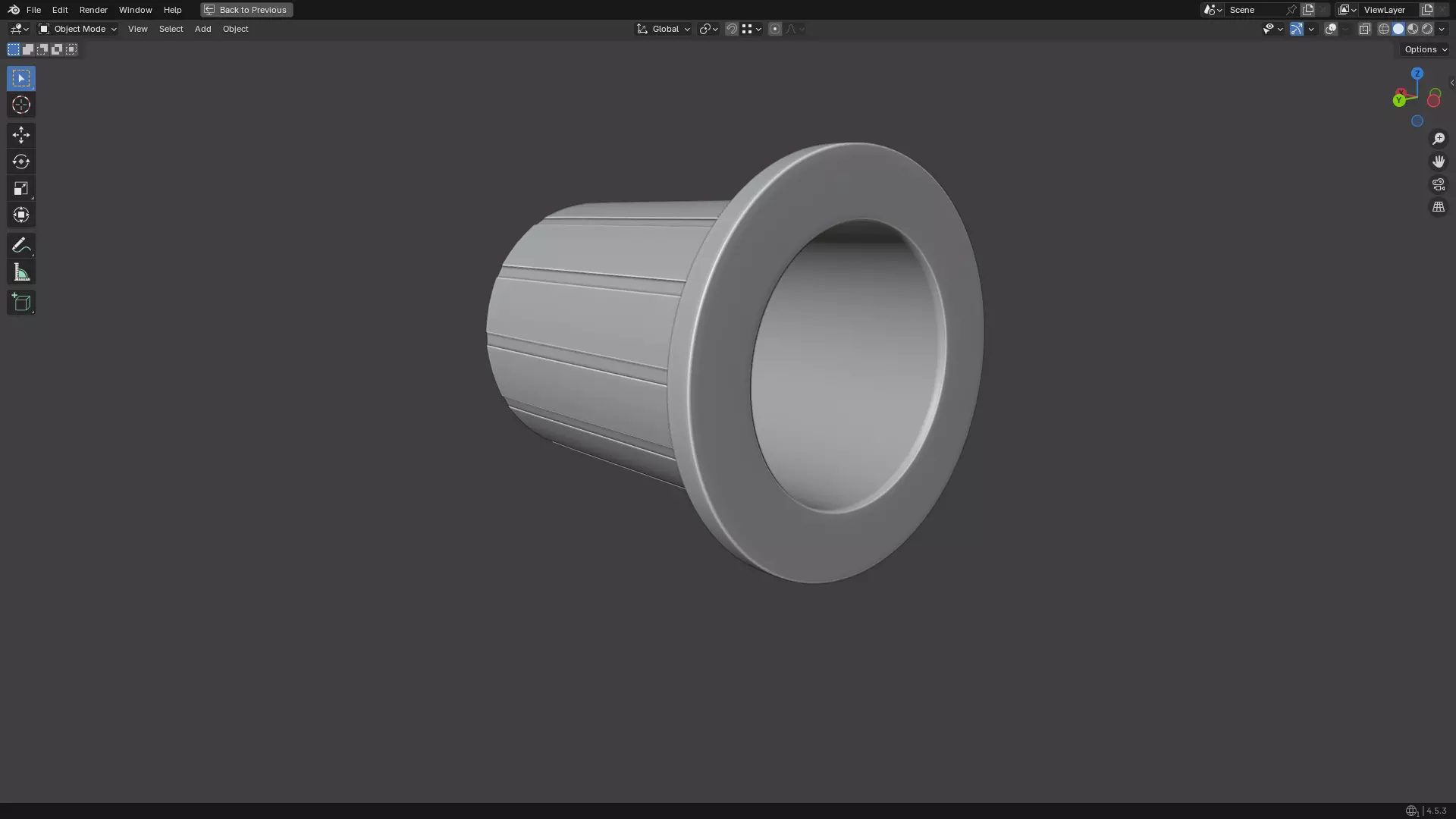Viewport: 1456px width, 819px height.
Task: Set selection mode to Intersect
Action: [x=71, y=49]
